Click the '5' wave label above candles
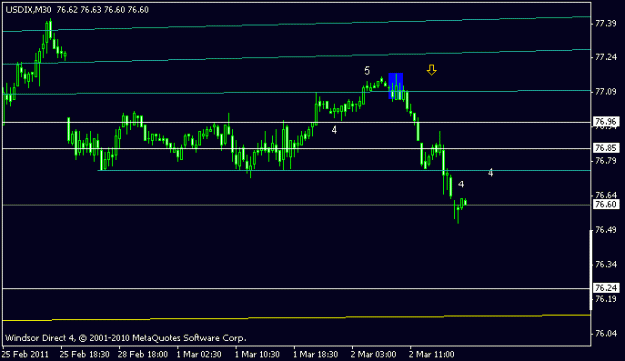This screenshot has width=625, height=361. (367, 71)
